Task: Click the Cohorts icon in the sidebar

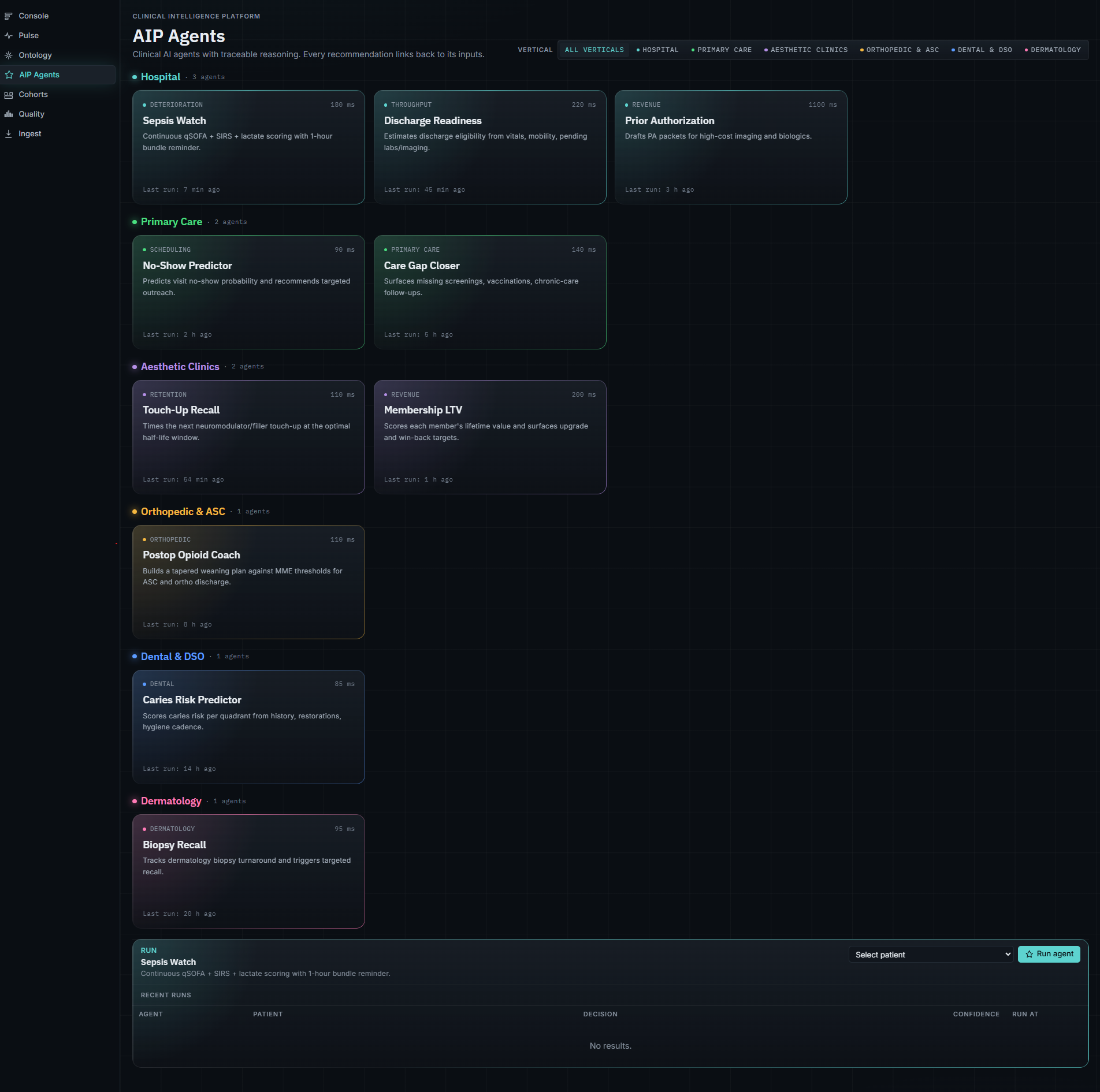Action: click(9, 95)
